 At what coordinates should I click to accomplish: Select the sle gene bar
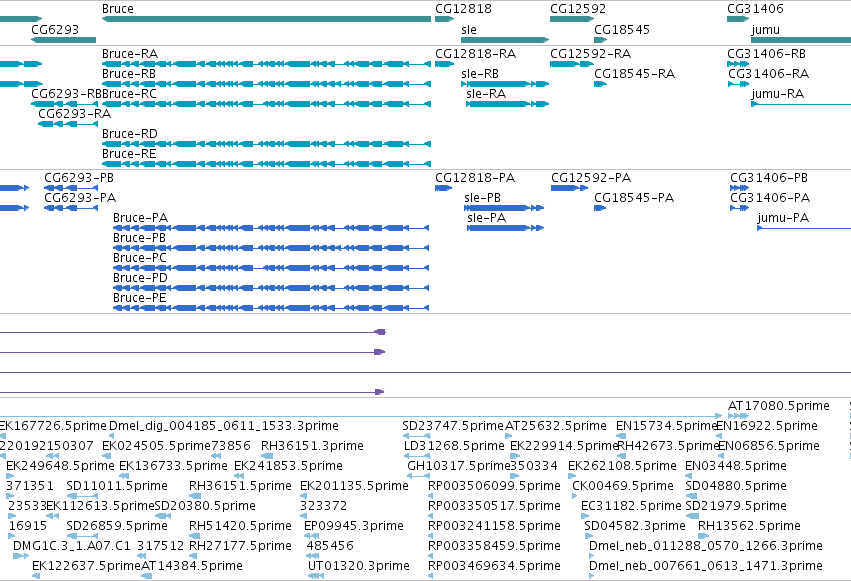(505, 40)
